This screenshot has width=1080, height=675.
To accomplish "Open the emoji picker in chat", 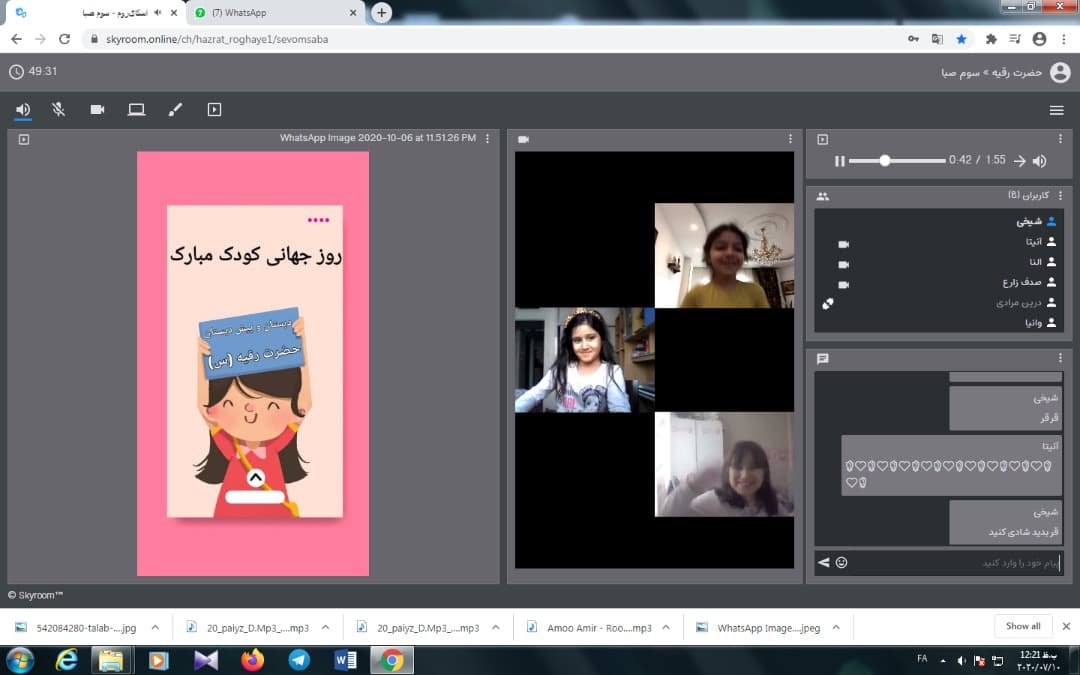I will pos(841,563).
